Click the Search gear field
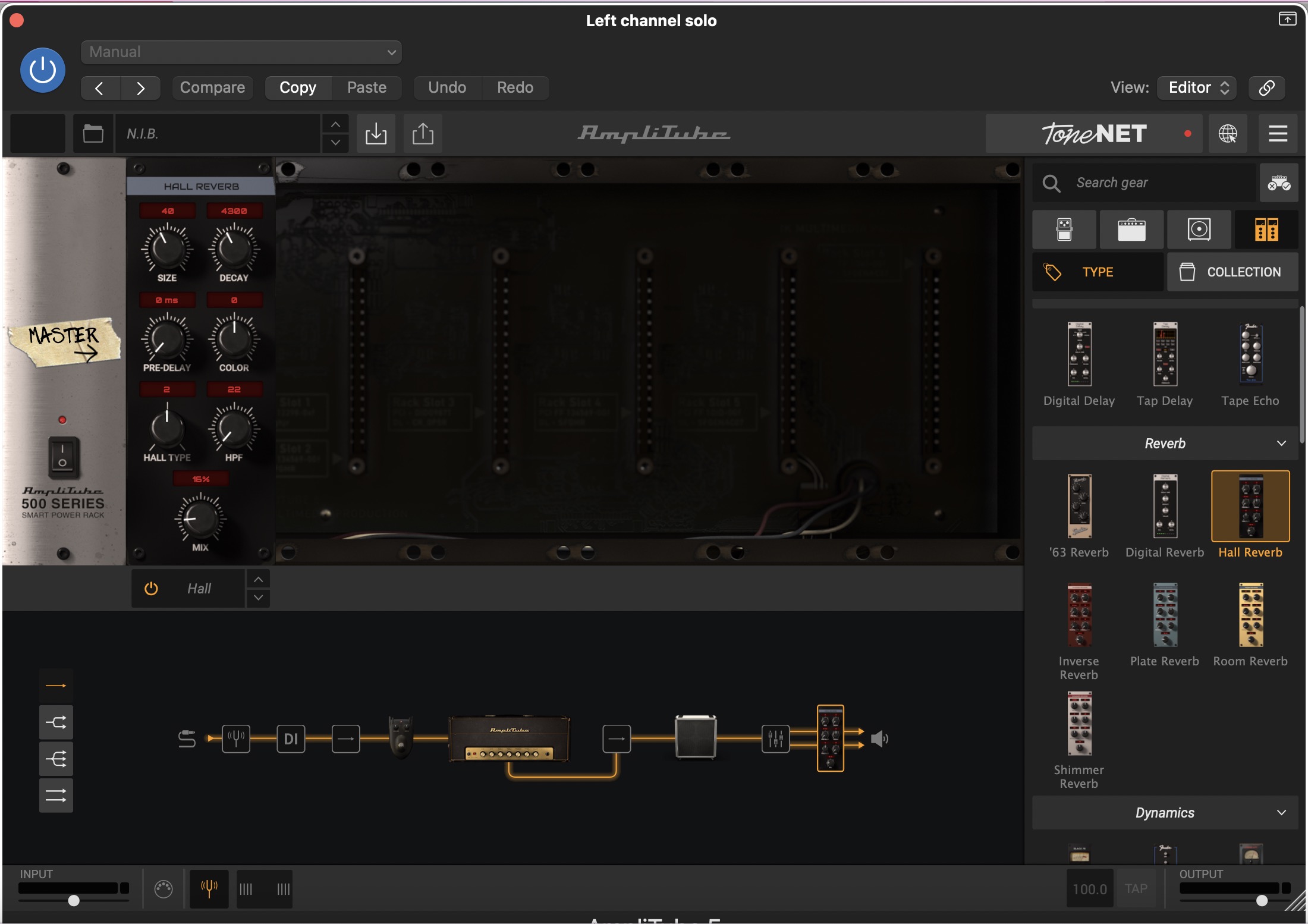Image resolution: width=1308 pixels, height=924 pixels. [x=1144, y=183]
